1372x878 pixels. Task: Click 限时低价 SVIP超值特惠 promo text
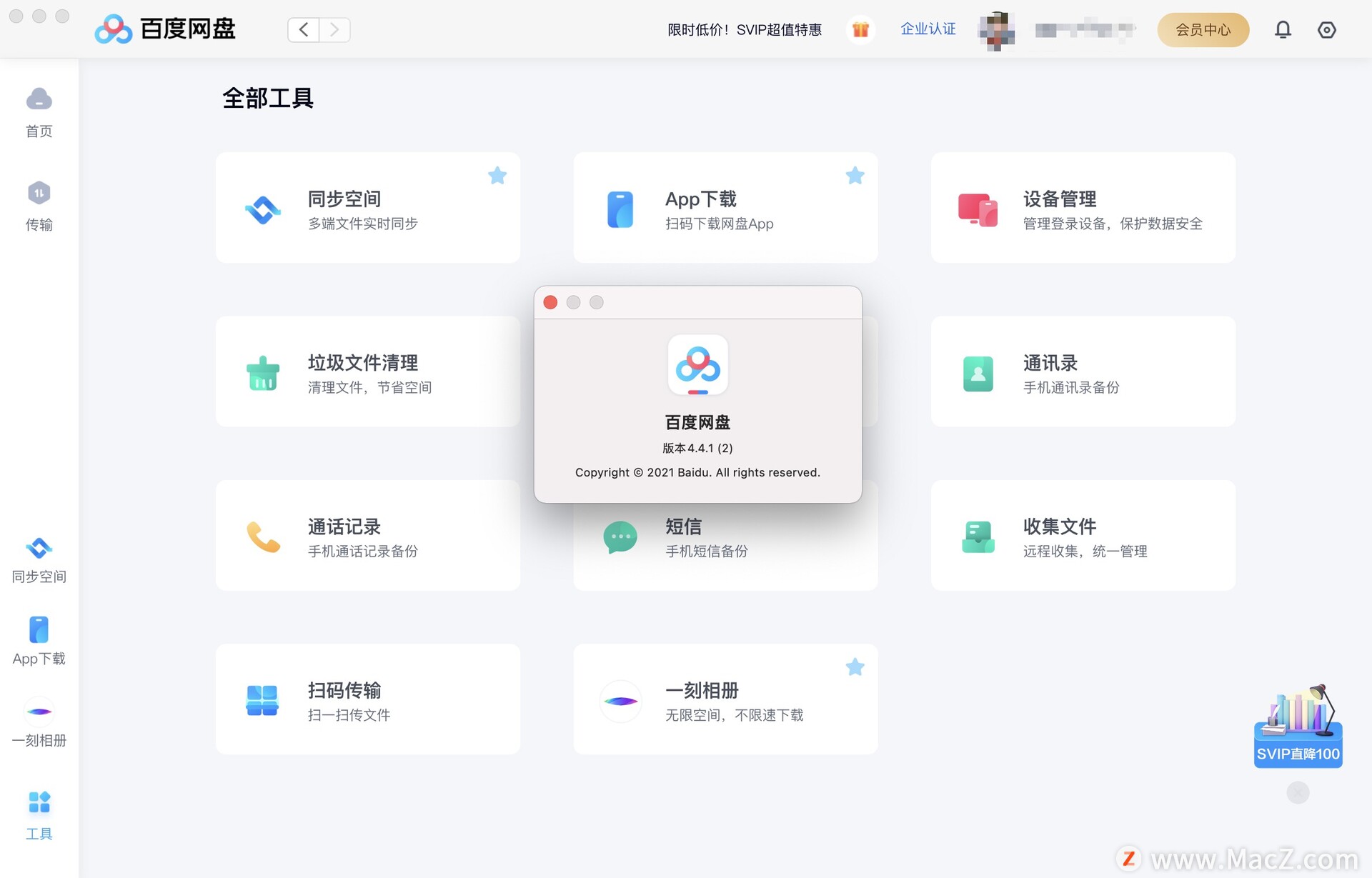pos(745,29)
